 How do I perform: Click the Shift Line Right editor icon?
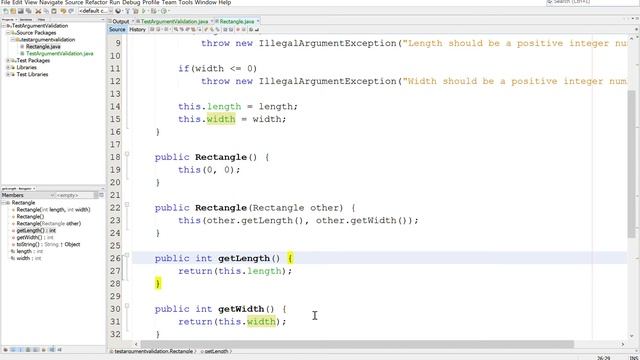(231, 29)
